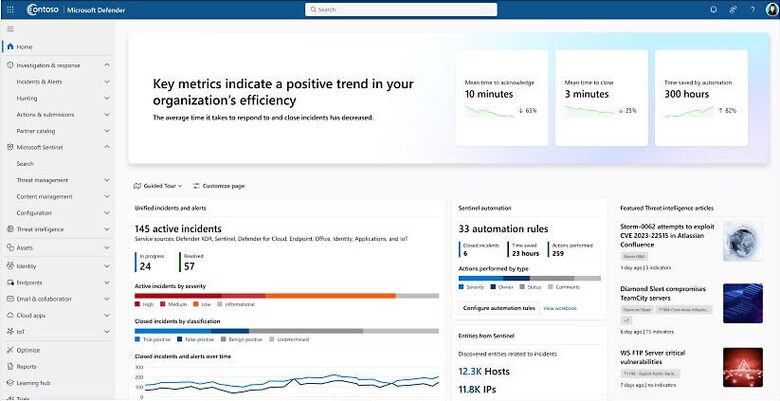Open the View workbook link
The height and width of the screenshot is (401, 780).
point(560,308)
